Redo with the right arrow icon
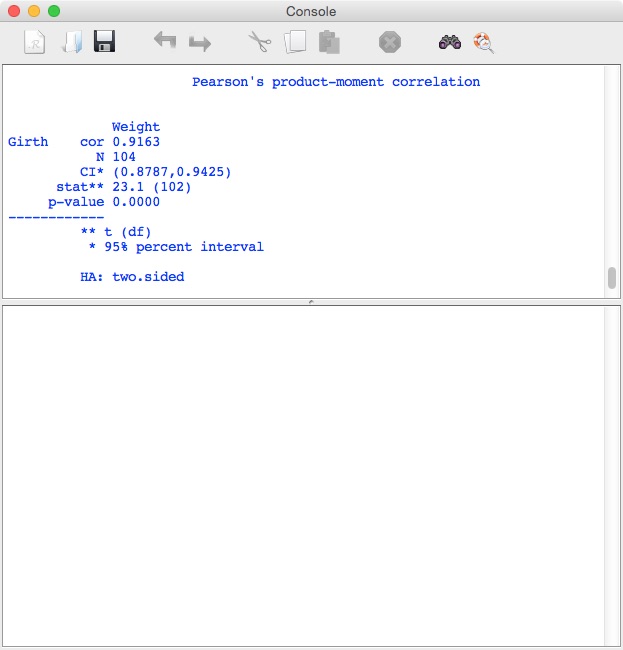 pos(200,43)
